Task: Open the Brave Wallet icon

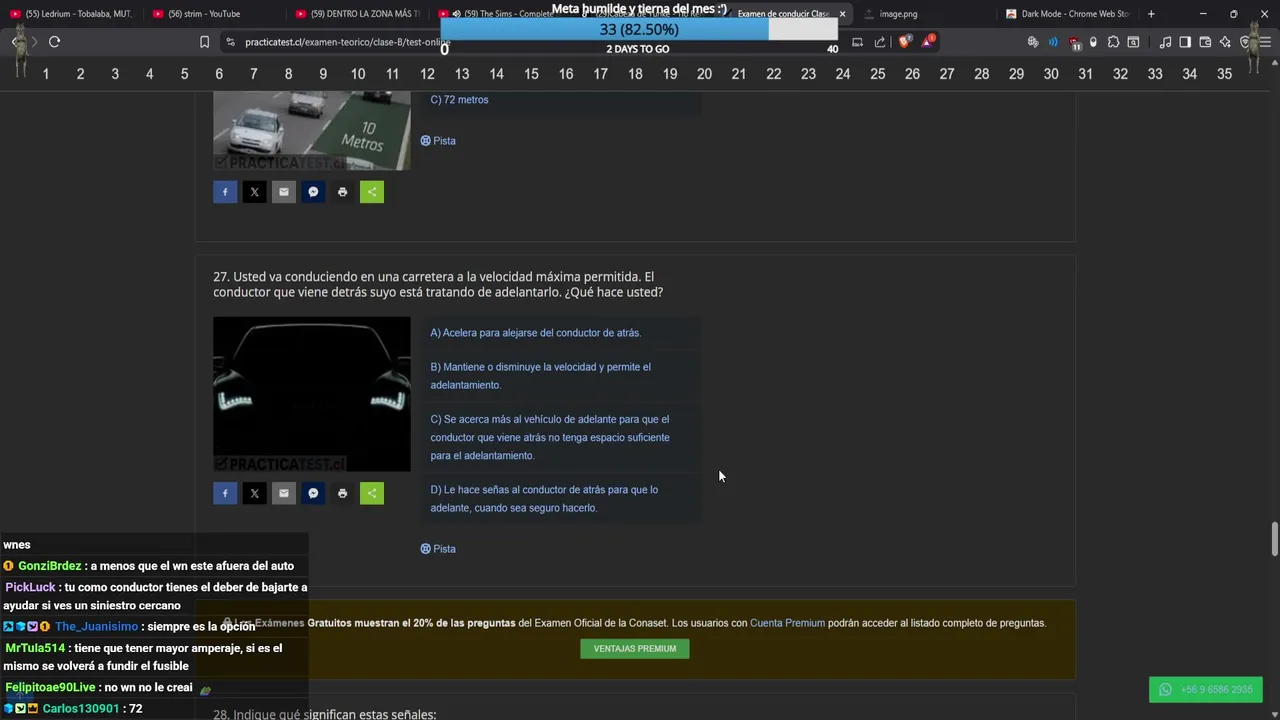Action: click(x=1205, y=42)
